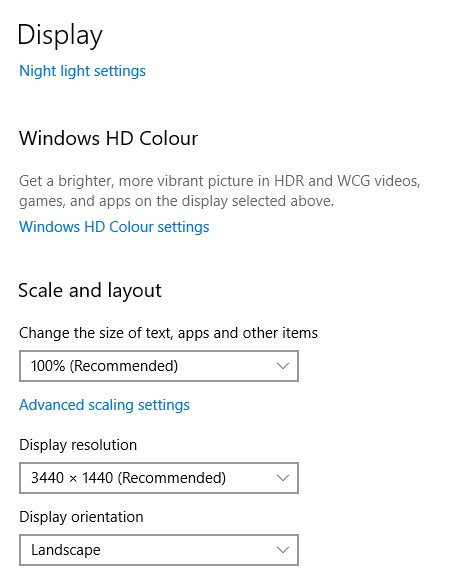Open the Night light settings link
The height and width of the screenshot is (588, 472).
pyautogui.click(x=82, y=71)
